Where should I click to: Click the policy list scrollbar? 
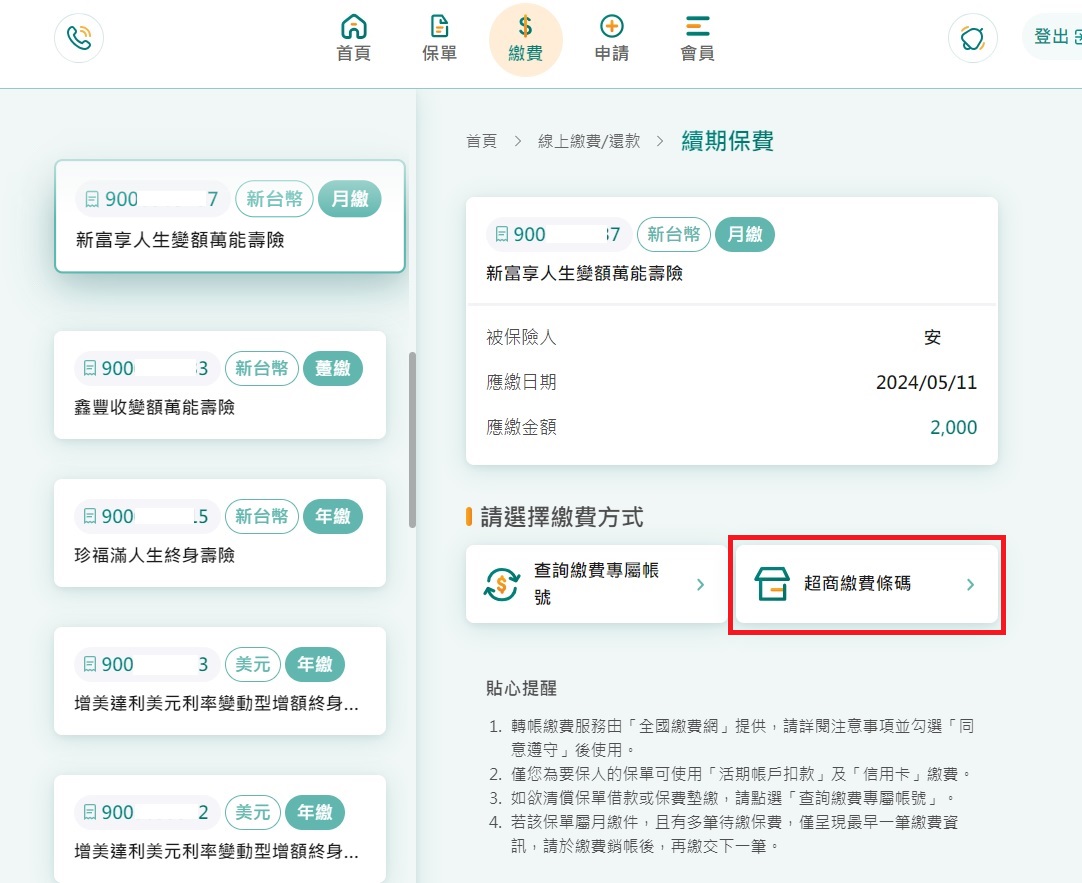coord(413,440)
